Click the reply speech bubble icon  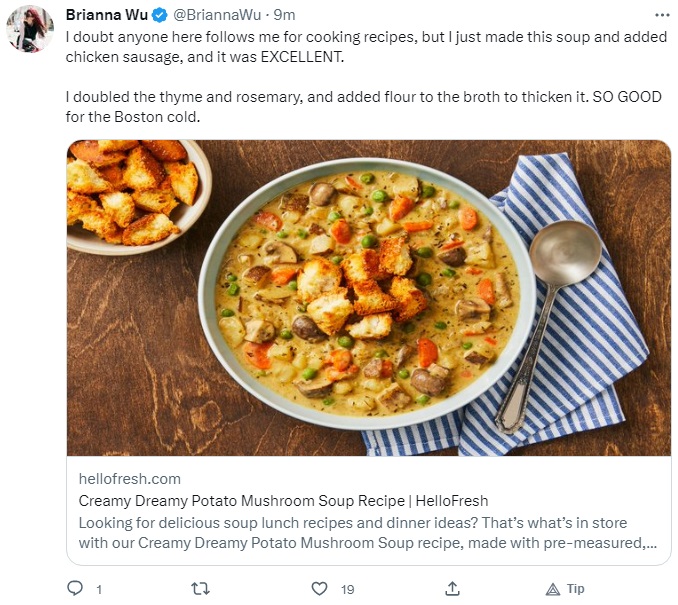click(x=75, y=588)
